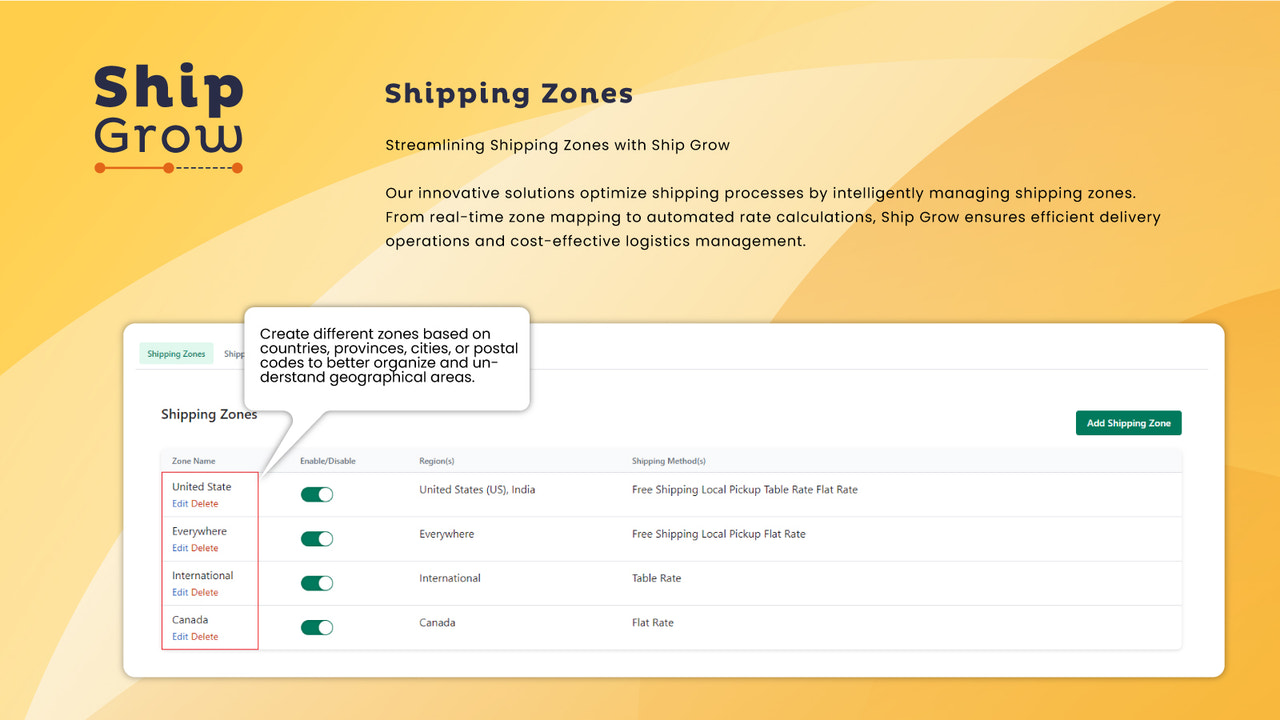Open the partially hidden second tab
The width and height of the screenshot is (1280, 720).
pyautogui.click(x=235, y=353)
